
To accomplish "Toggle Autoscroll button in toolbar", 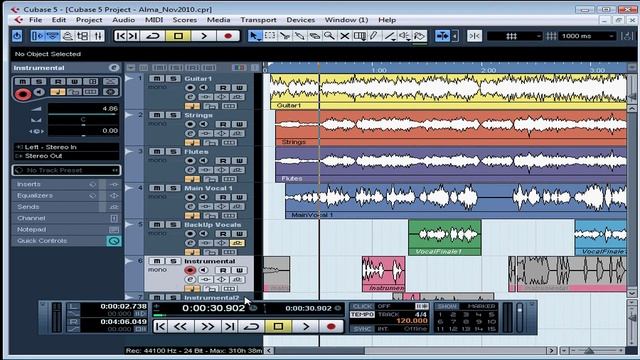I will (442, 36).
